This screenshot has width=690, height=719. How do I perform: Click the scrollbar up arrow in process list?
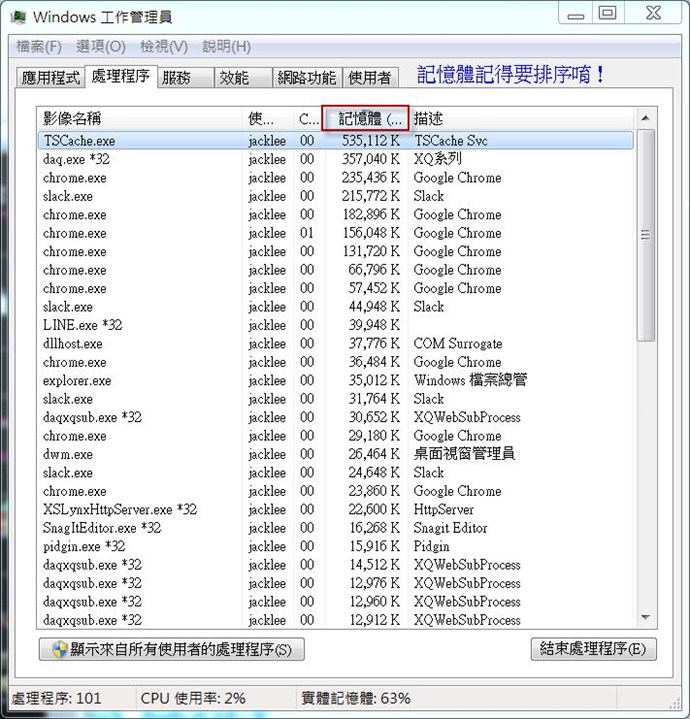click(x=645, y=118)
